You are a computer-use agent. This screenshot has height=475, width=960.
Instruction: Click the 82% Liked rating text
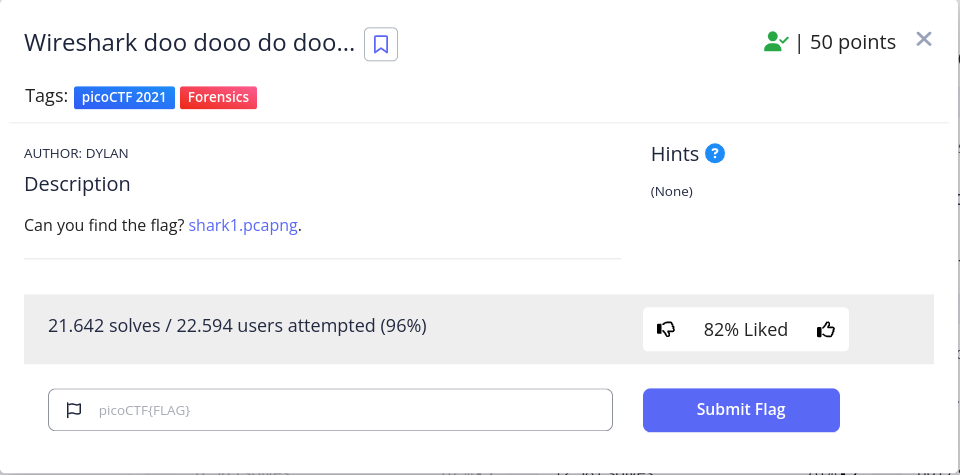click(x=745, y=329)
